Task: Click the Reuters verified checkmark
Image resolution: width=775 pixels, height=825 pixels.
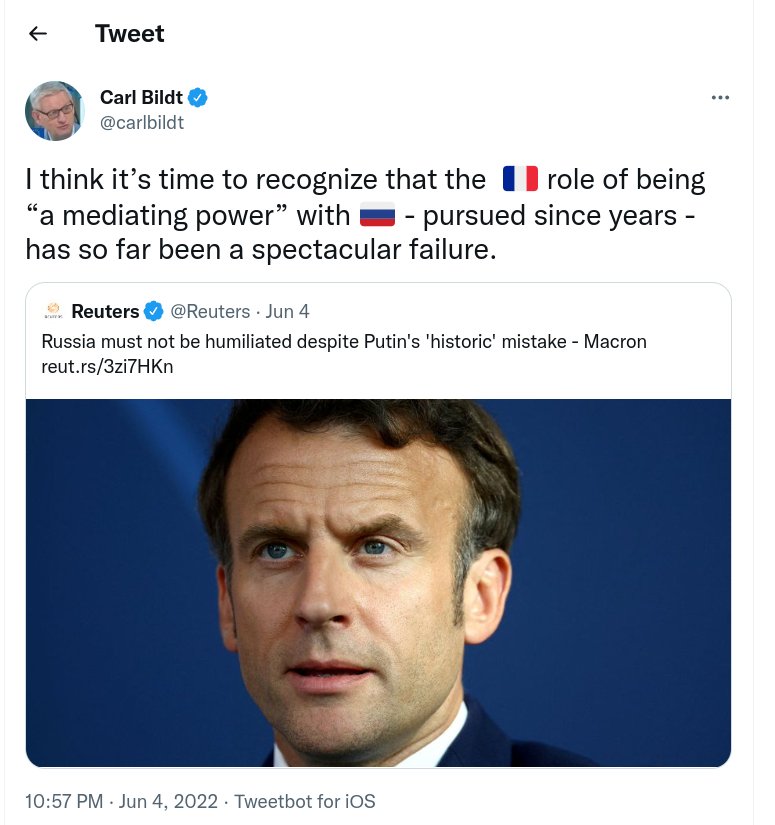Action: click(x=153, y=311)
